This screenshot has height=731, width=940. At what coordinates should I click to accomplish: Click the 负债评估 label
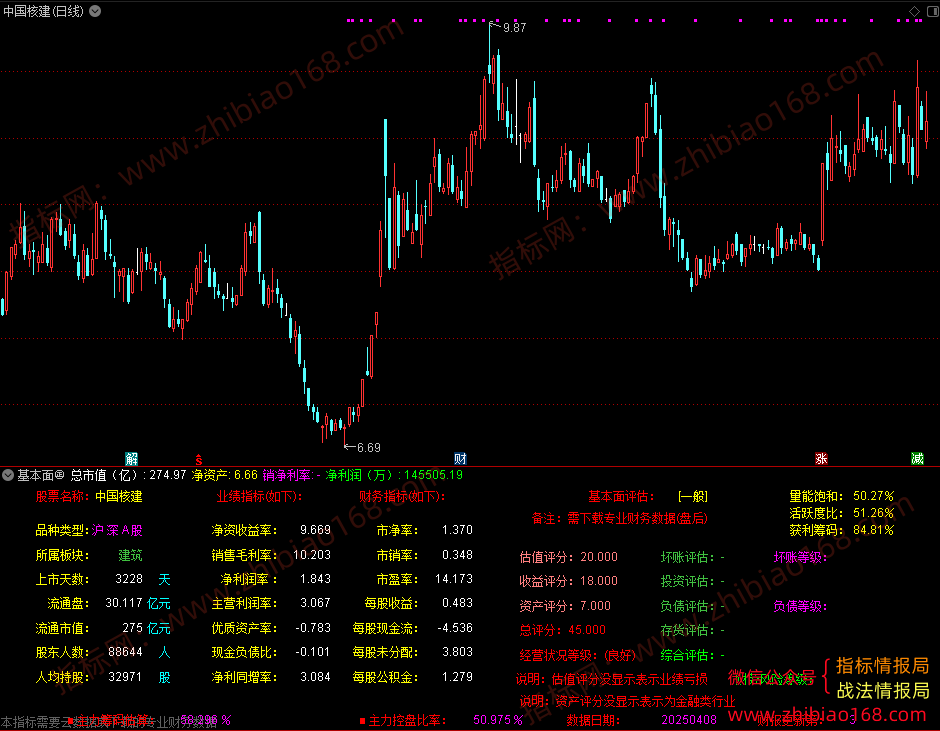687,606
